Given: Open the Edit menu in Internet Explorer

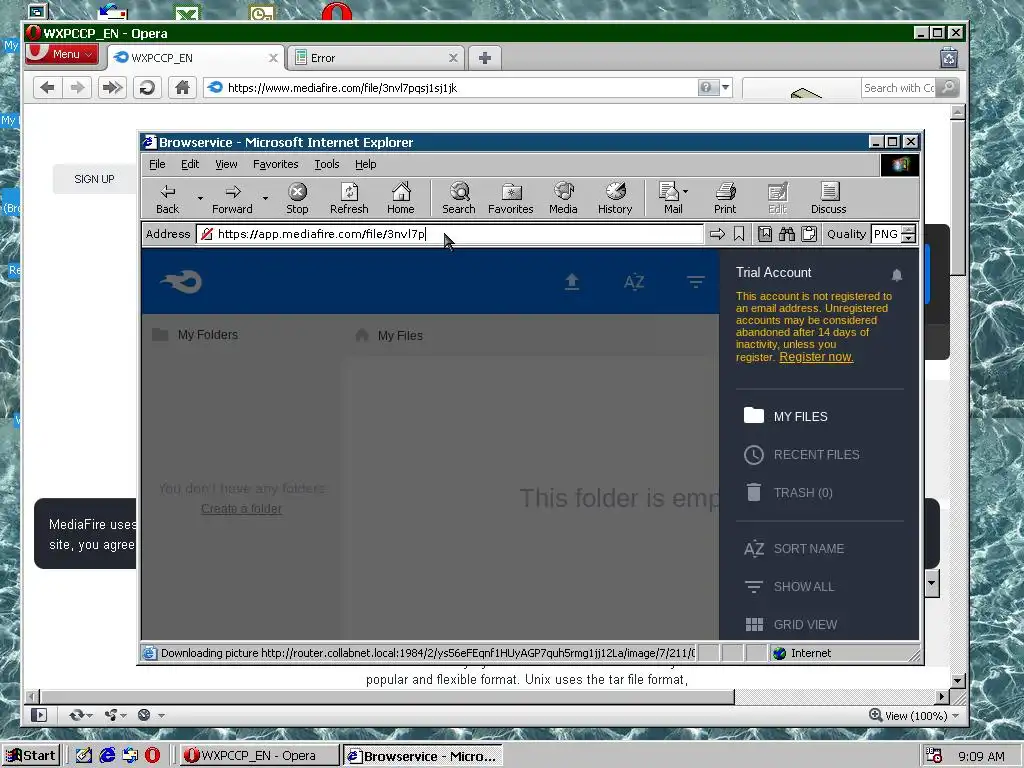Looking at the screenshot, I should [x=190, y=164].
